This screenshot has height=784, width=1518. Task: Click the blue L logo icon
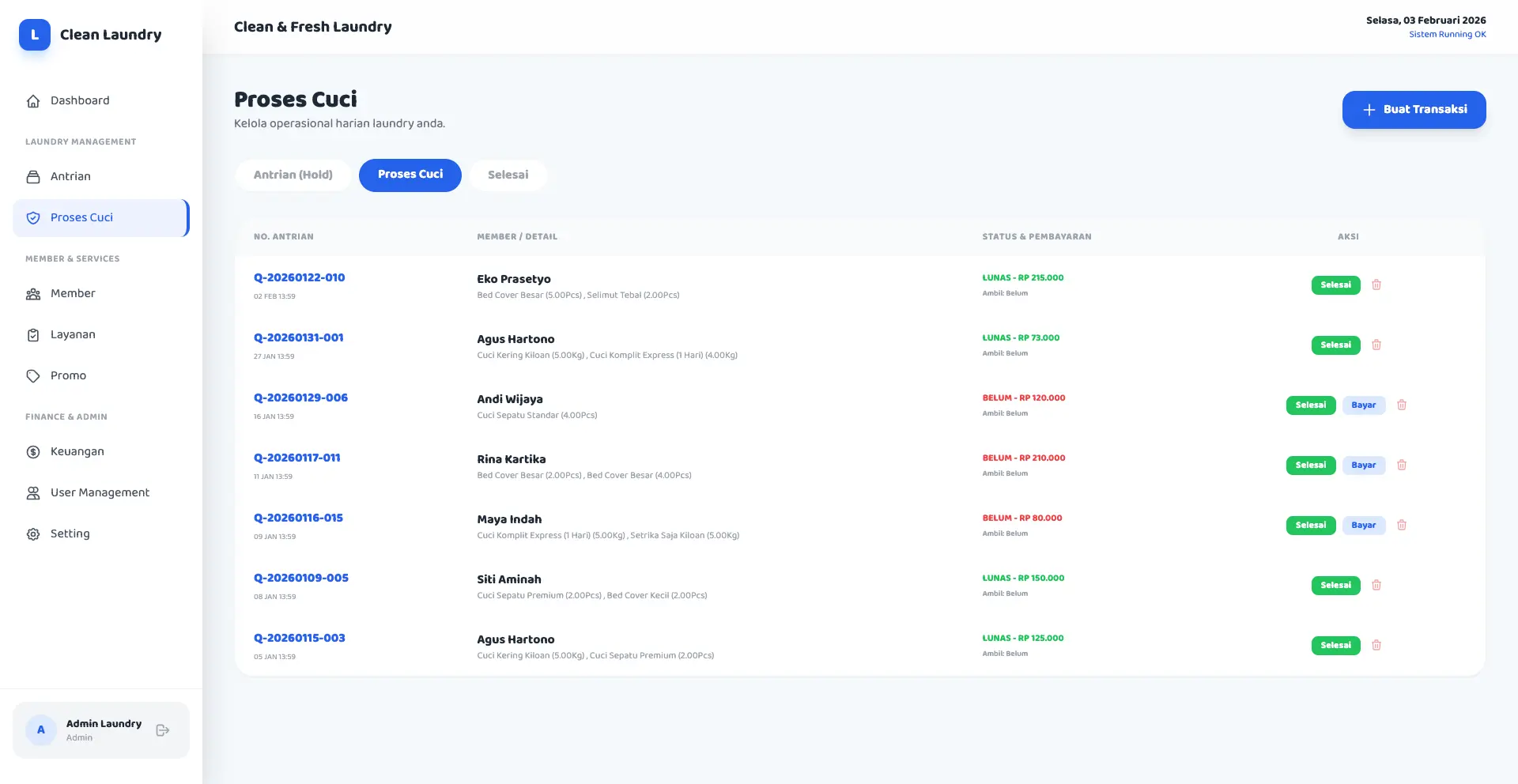35,35
